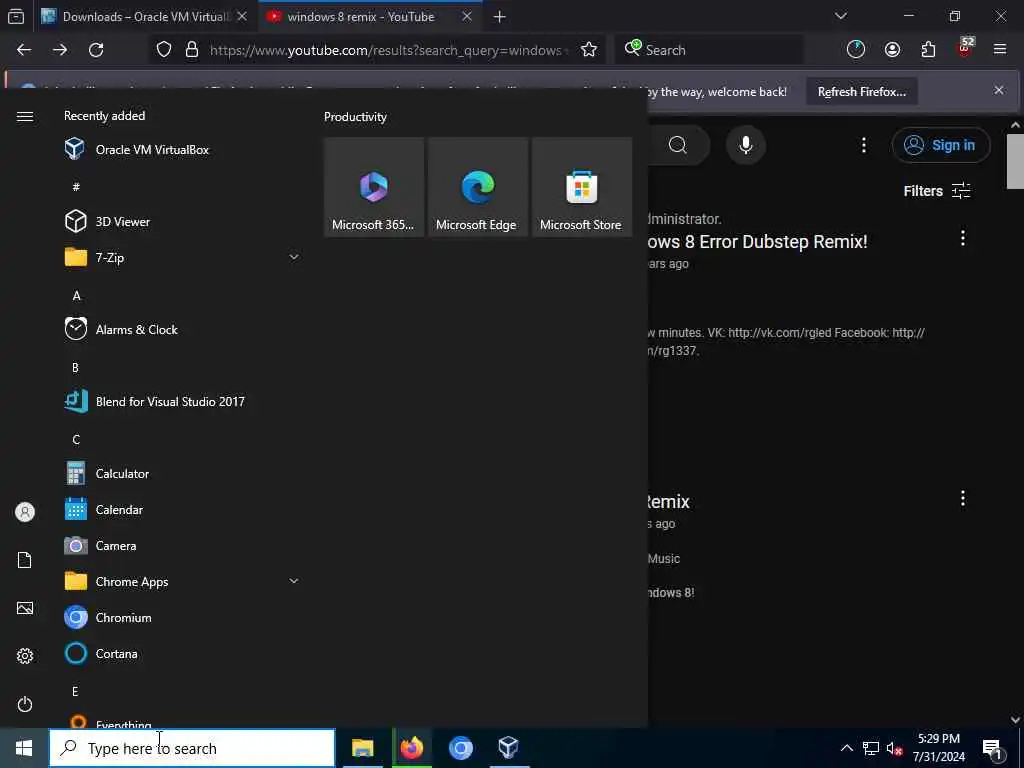Open the 7-Zip folder entry
The height and width of the screenshot is (768, 1024).
pyautogui.click(x=182, y=257)
